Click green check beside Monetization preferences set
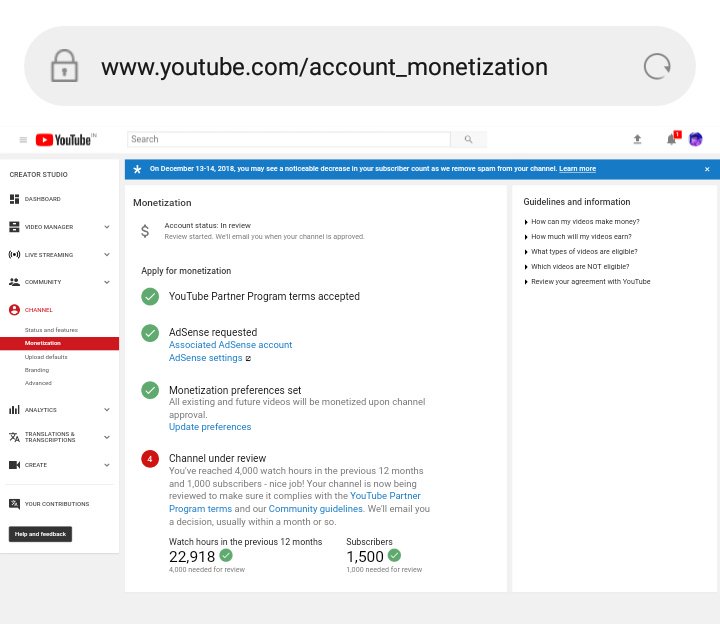Screen dimensions: 720x624 coord(150,391)
